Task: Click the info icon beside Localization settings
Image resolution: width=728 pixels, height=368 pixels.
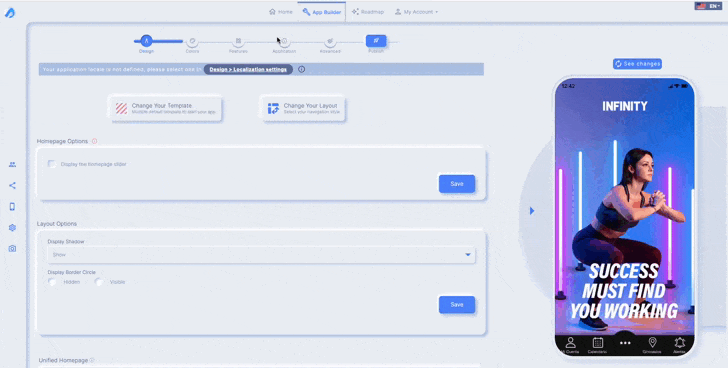Action: click(x=302, y=70)
